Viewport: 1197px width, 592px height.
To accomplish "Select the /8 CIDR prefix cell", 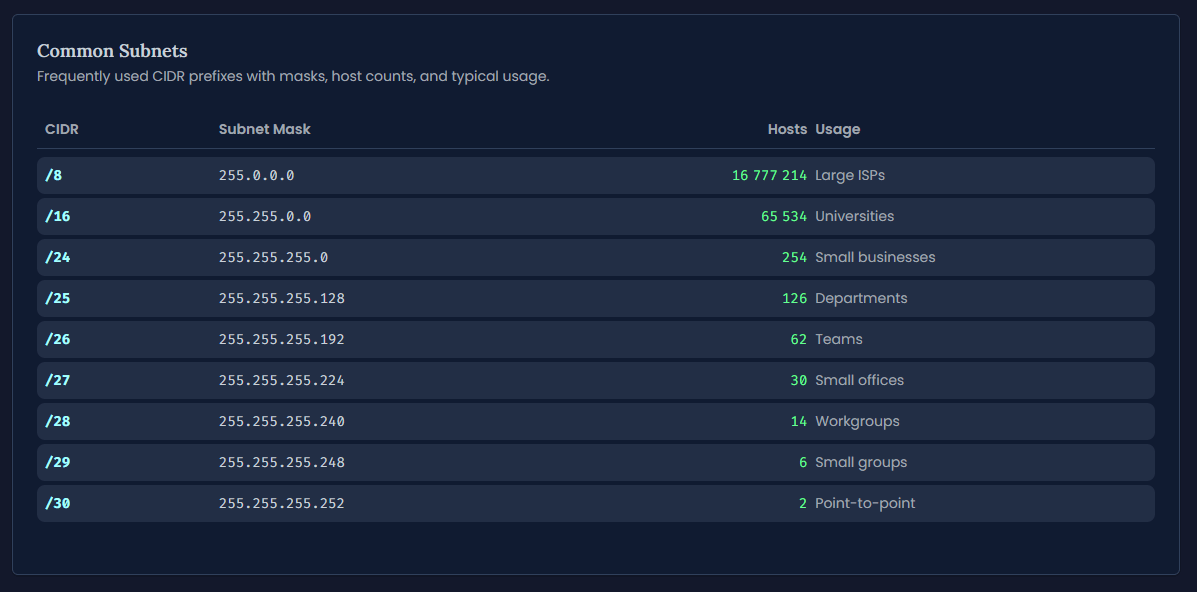I will (54, 175).
